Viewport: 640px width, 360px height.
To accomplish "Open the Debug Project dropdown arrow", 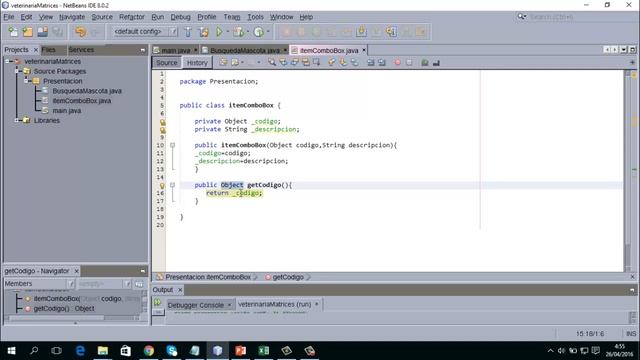I will click(248, 31).
